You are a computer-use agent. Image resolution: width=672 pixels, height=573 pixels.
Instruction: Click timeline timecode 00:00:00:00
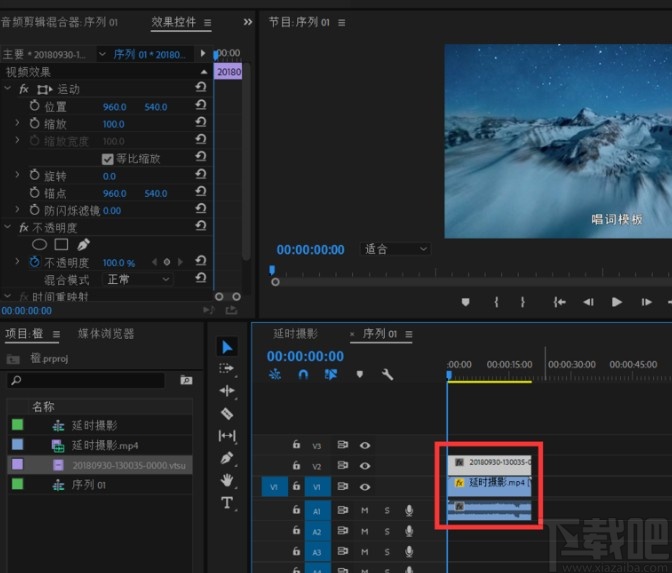[305, 356]
